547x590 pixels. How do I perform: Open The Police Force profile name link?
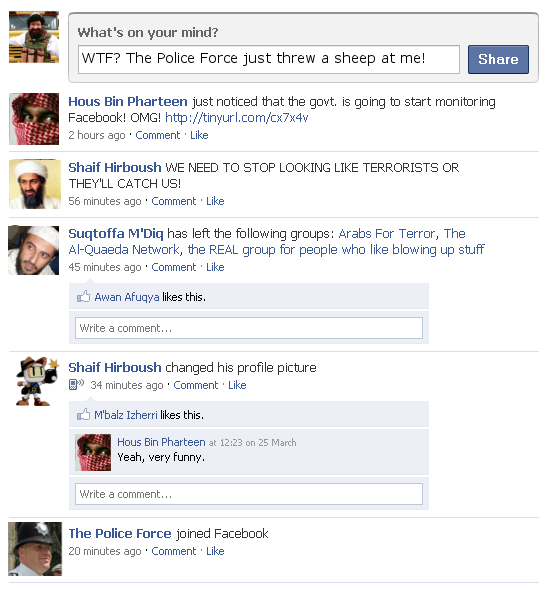[x=120, y=534]
